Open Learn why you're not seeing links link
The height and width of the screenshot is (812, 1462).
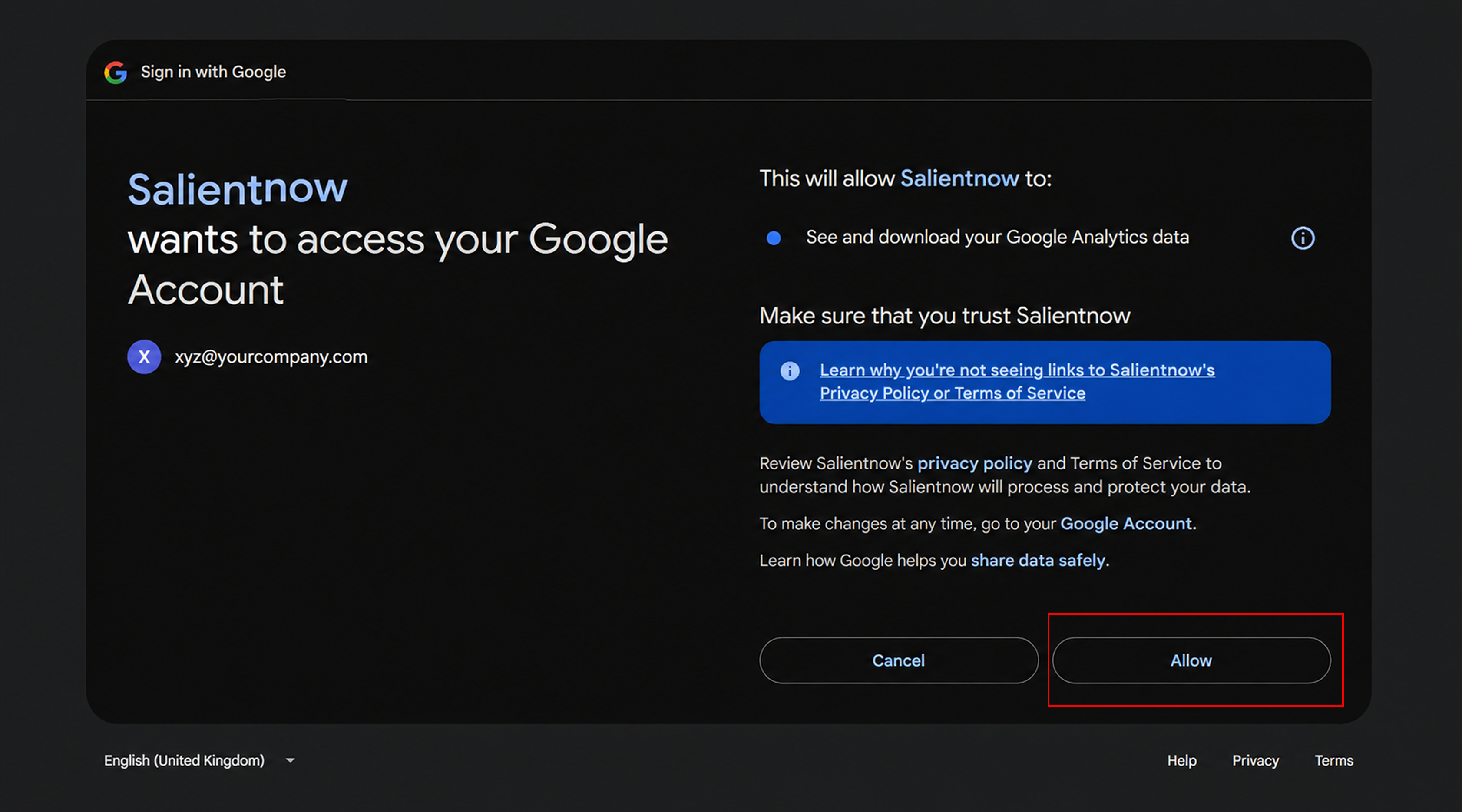tap(1016, 382)
